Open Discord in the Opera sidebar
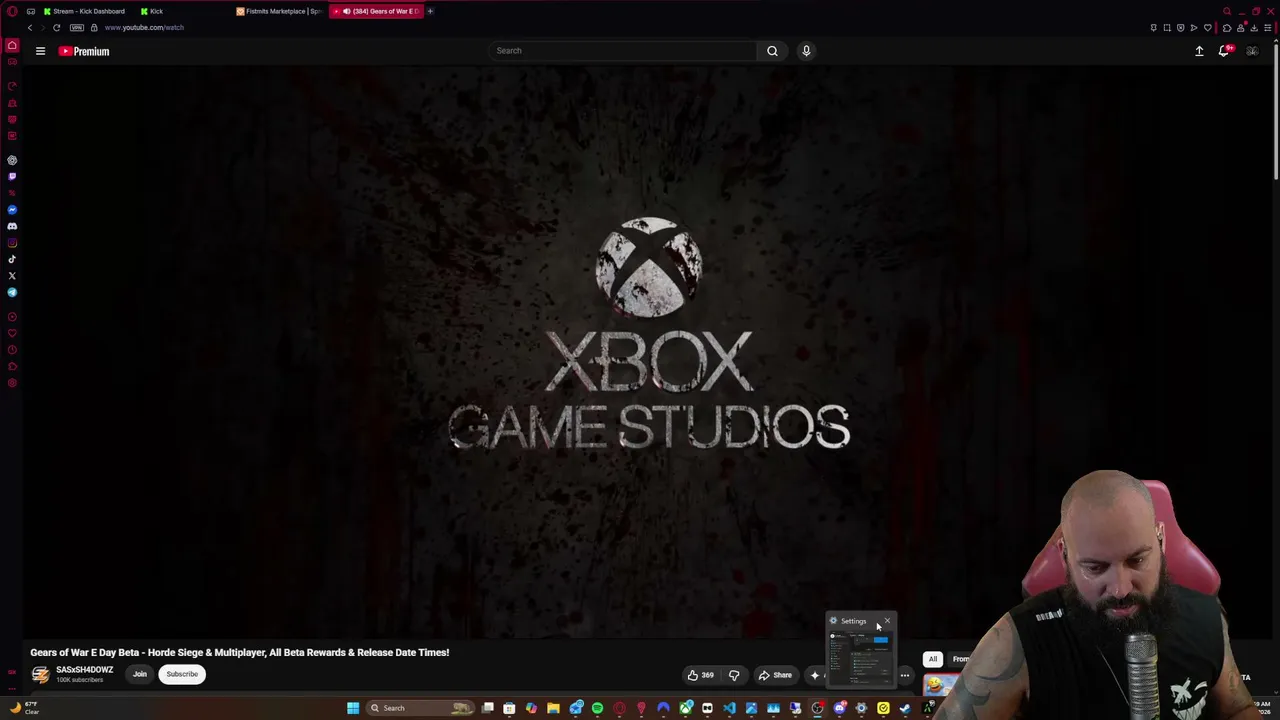1280x720 pixels. coord(12,226)
